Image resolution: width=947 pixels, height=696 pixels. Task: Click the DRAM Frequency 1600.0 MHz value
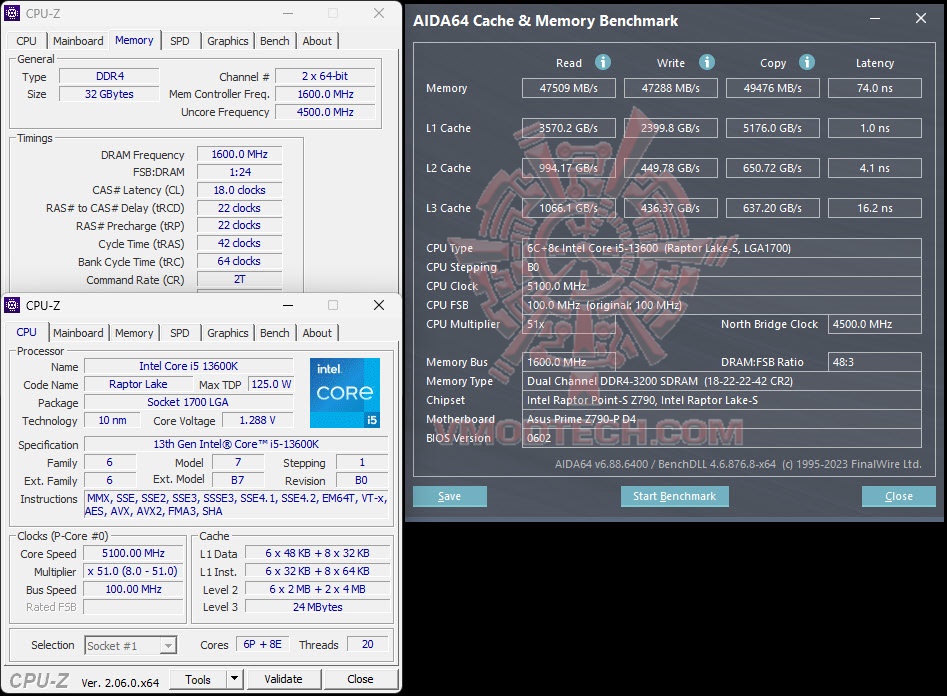(x=239, y=154)
